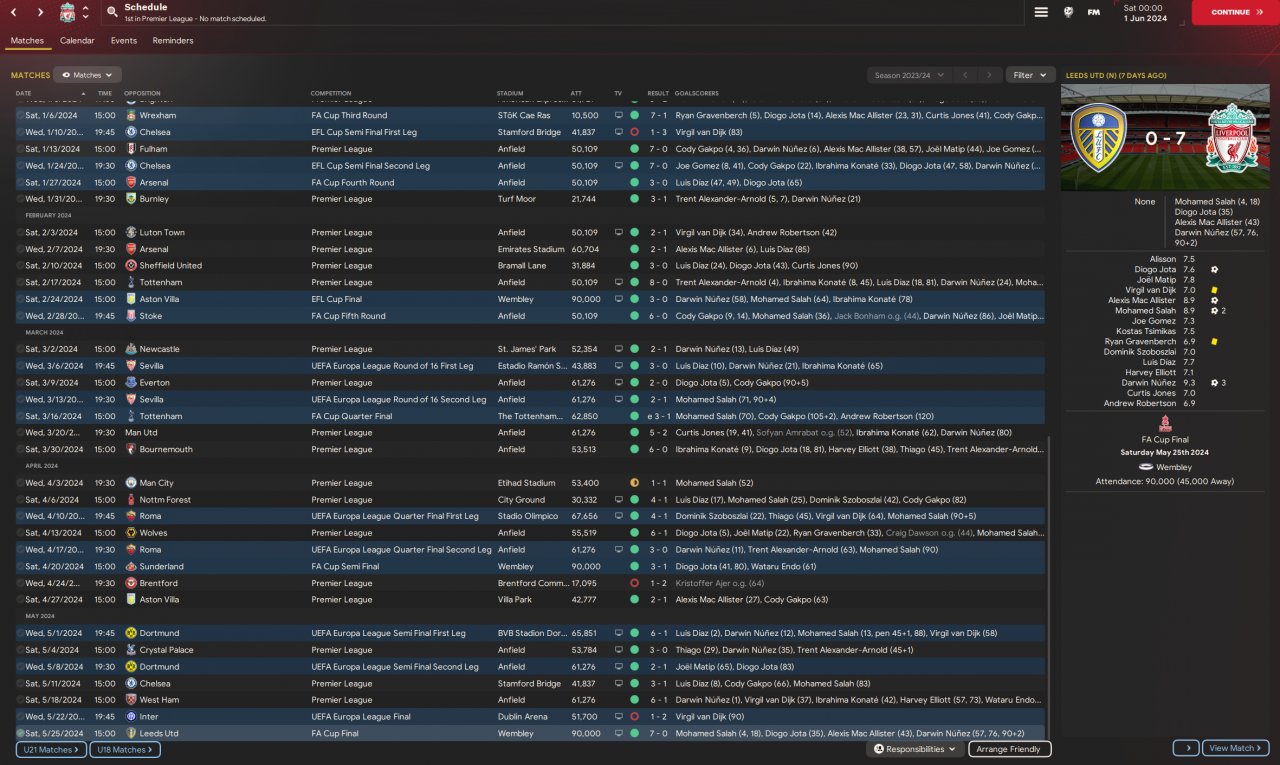Go to previous season with left chevron
The image size is (1280, 765).
964,75
